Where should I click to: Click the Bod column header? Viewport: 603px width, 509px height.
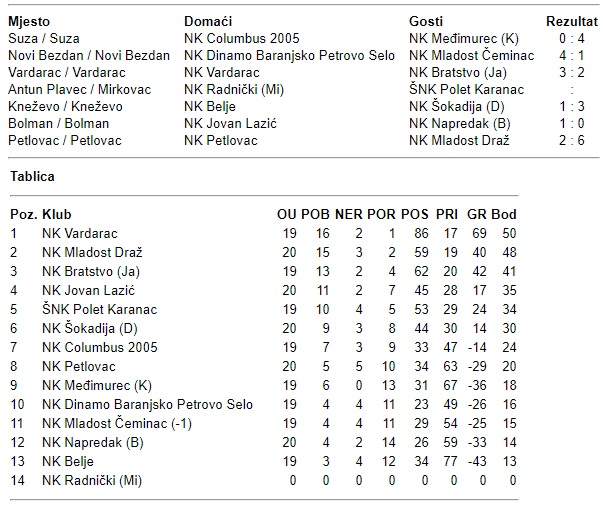[504, 214]
